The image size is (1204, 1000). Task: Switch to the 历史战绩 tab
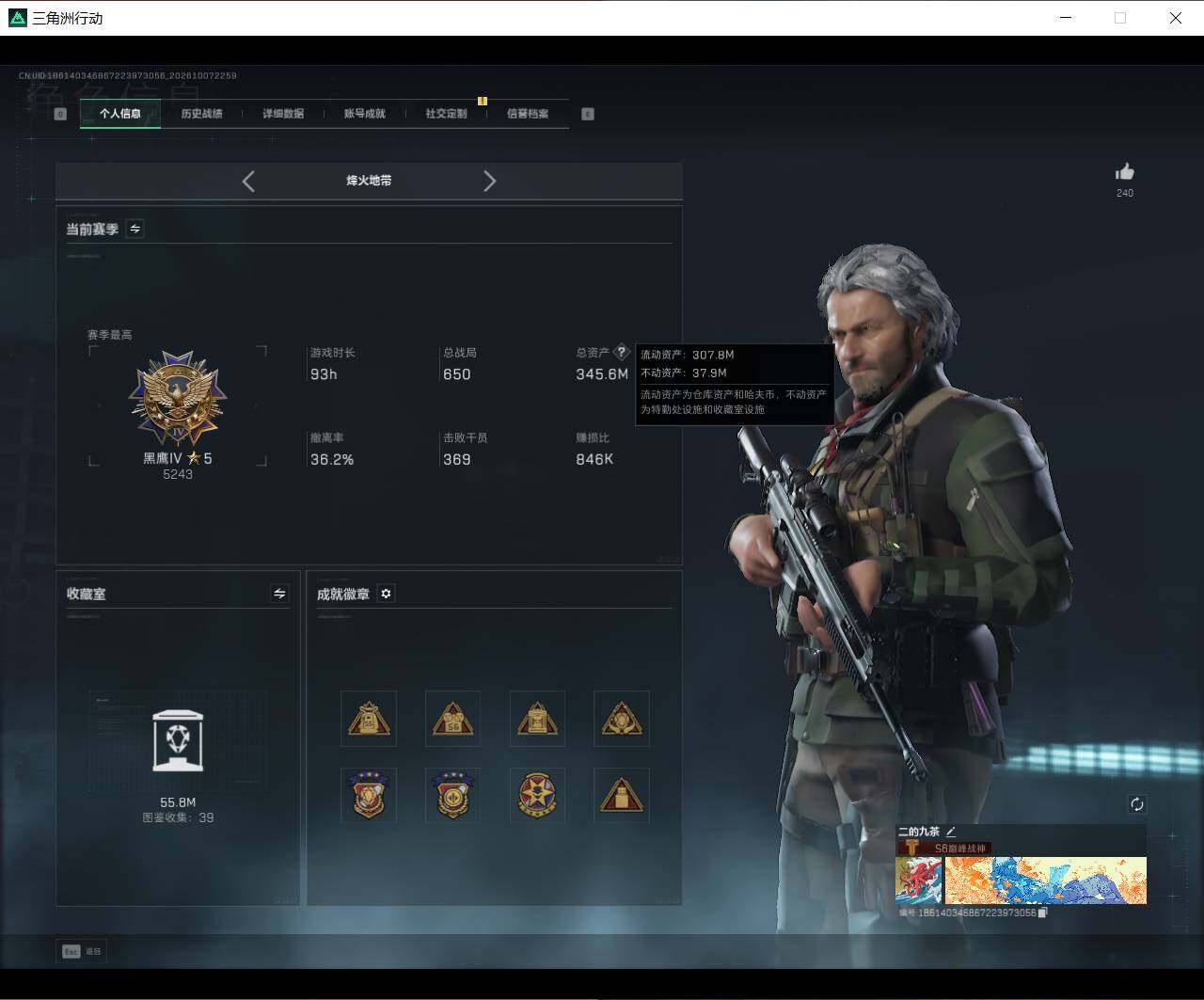point(201,114)
